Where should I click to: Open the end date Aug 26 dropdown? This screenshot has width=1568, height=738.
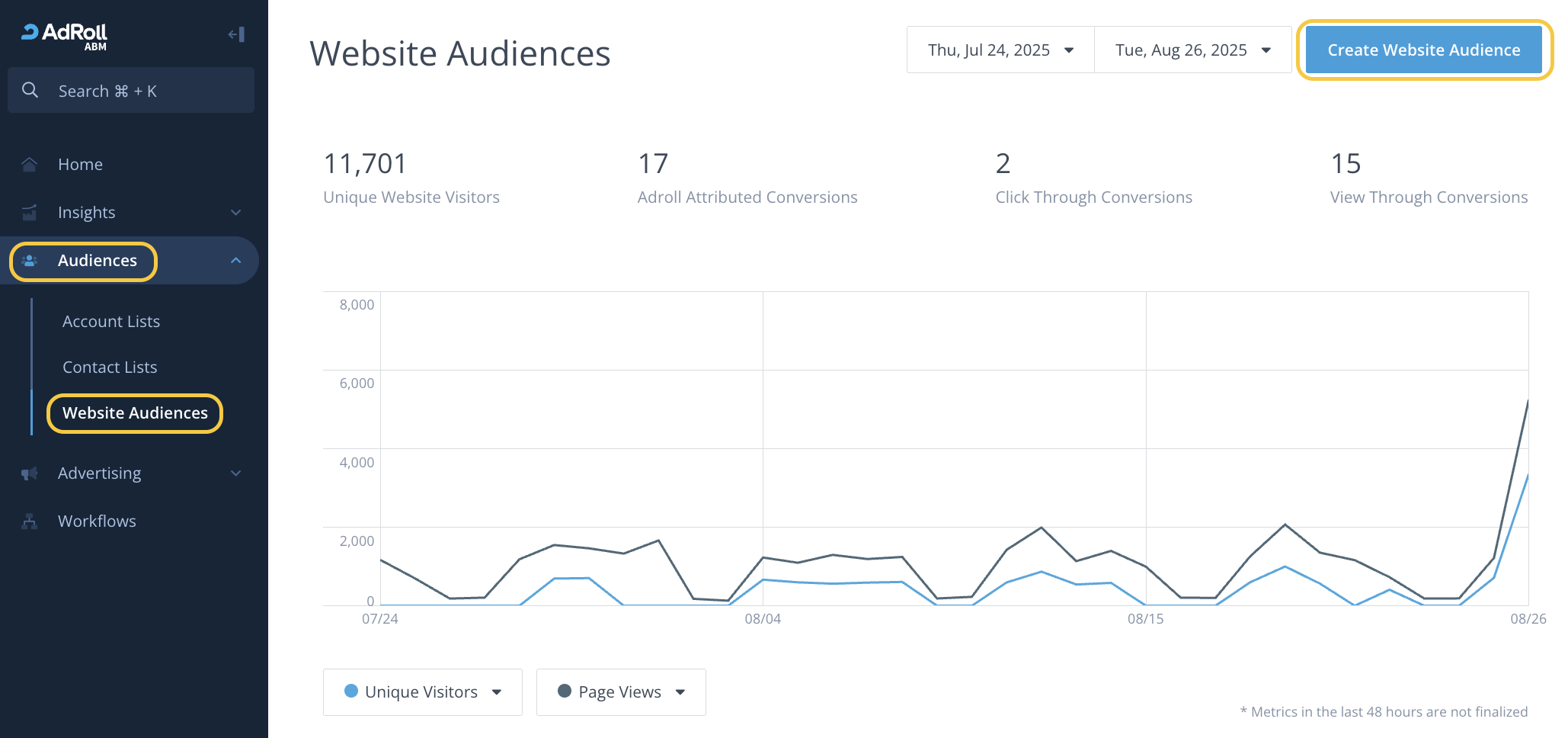pyautogui.click(x=1192, y=50)
